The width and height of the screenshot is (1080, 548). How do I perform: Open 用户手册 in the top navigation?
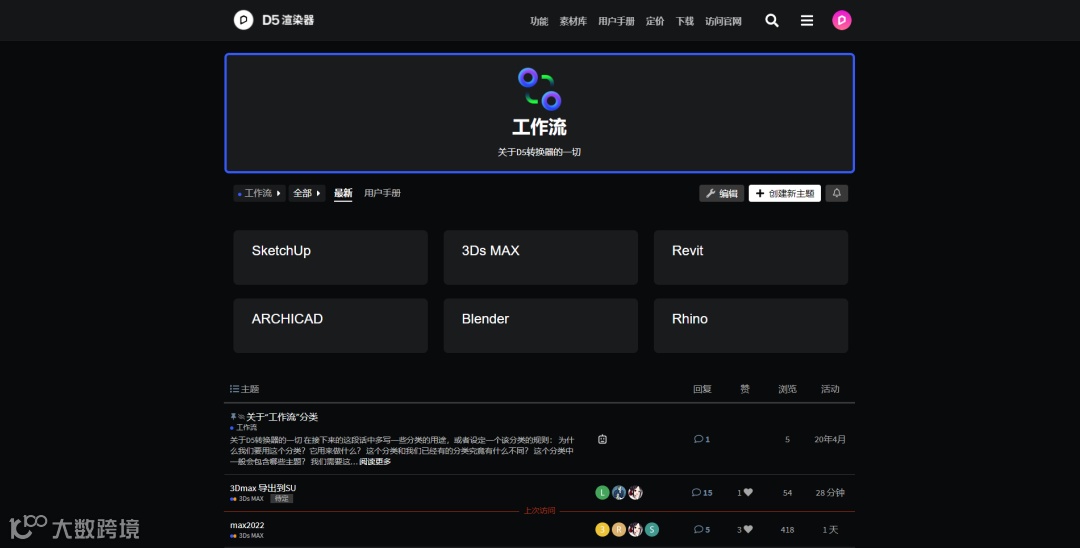click(x=616, y=21)
